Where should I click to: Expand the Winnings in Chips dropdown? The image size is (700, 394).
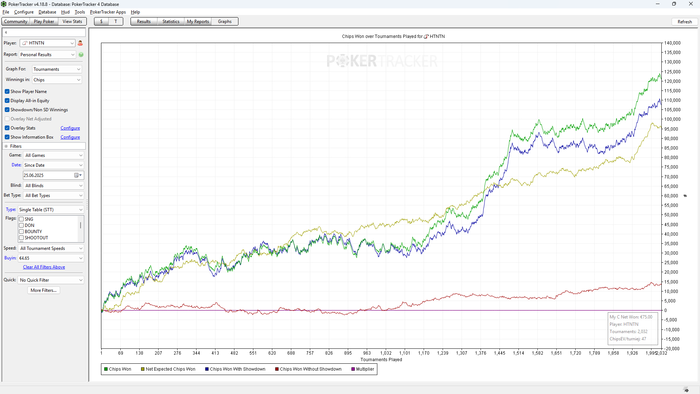(57, 80)
